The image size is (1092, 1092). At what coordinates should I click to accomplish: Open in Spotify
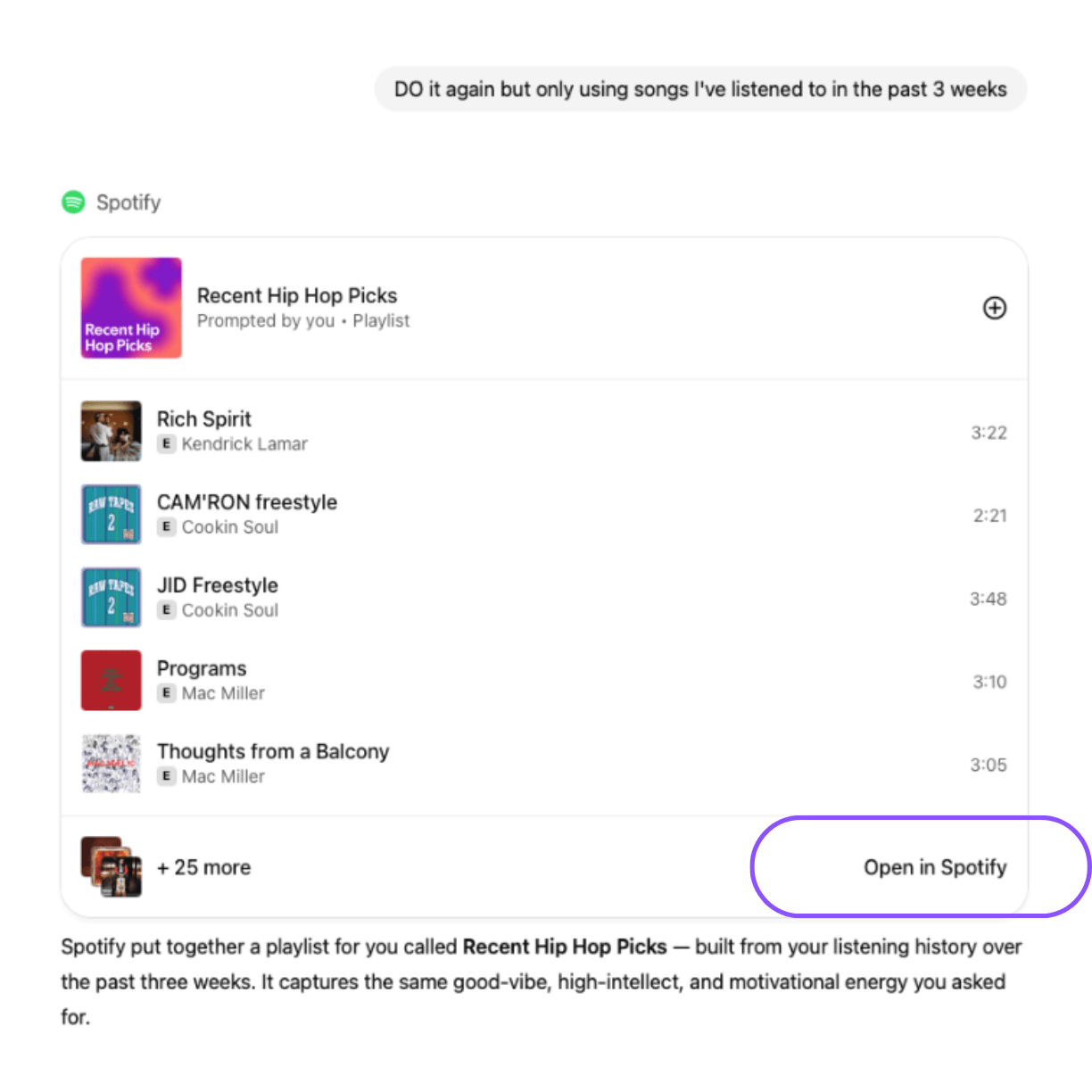(934, 866)
